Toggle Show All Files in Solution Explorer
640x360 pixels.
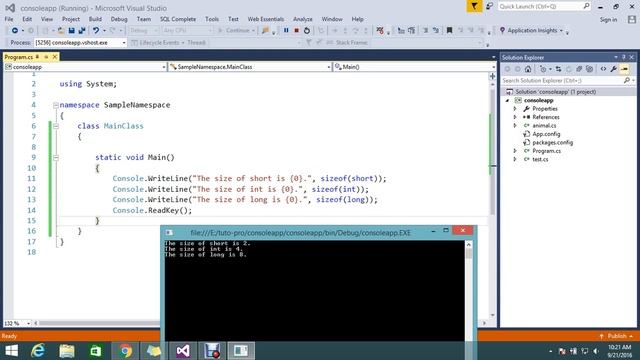coord(589,69)
